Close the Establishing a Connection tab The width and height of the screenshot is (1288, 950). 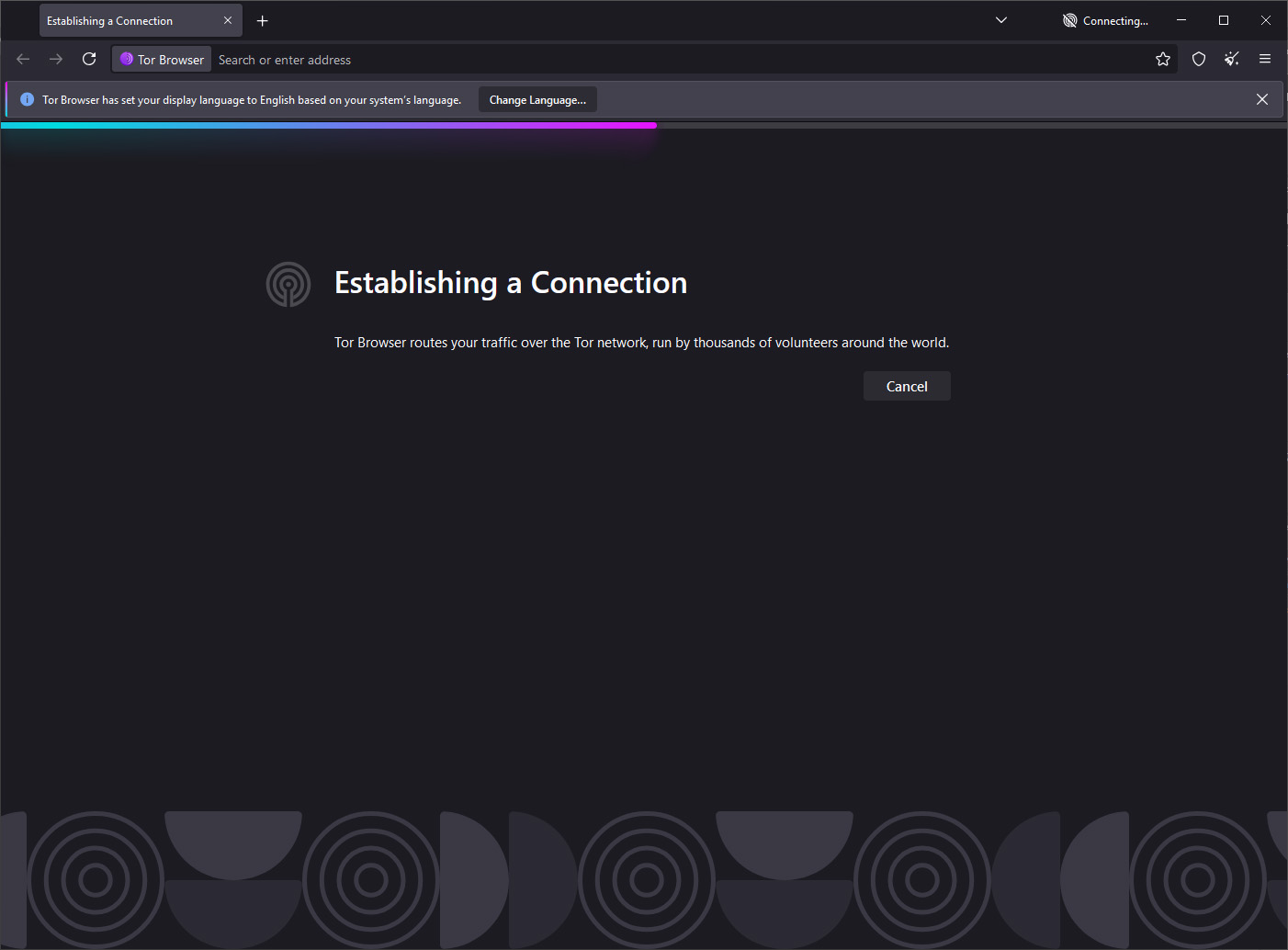tap(228, 20)
